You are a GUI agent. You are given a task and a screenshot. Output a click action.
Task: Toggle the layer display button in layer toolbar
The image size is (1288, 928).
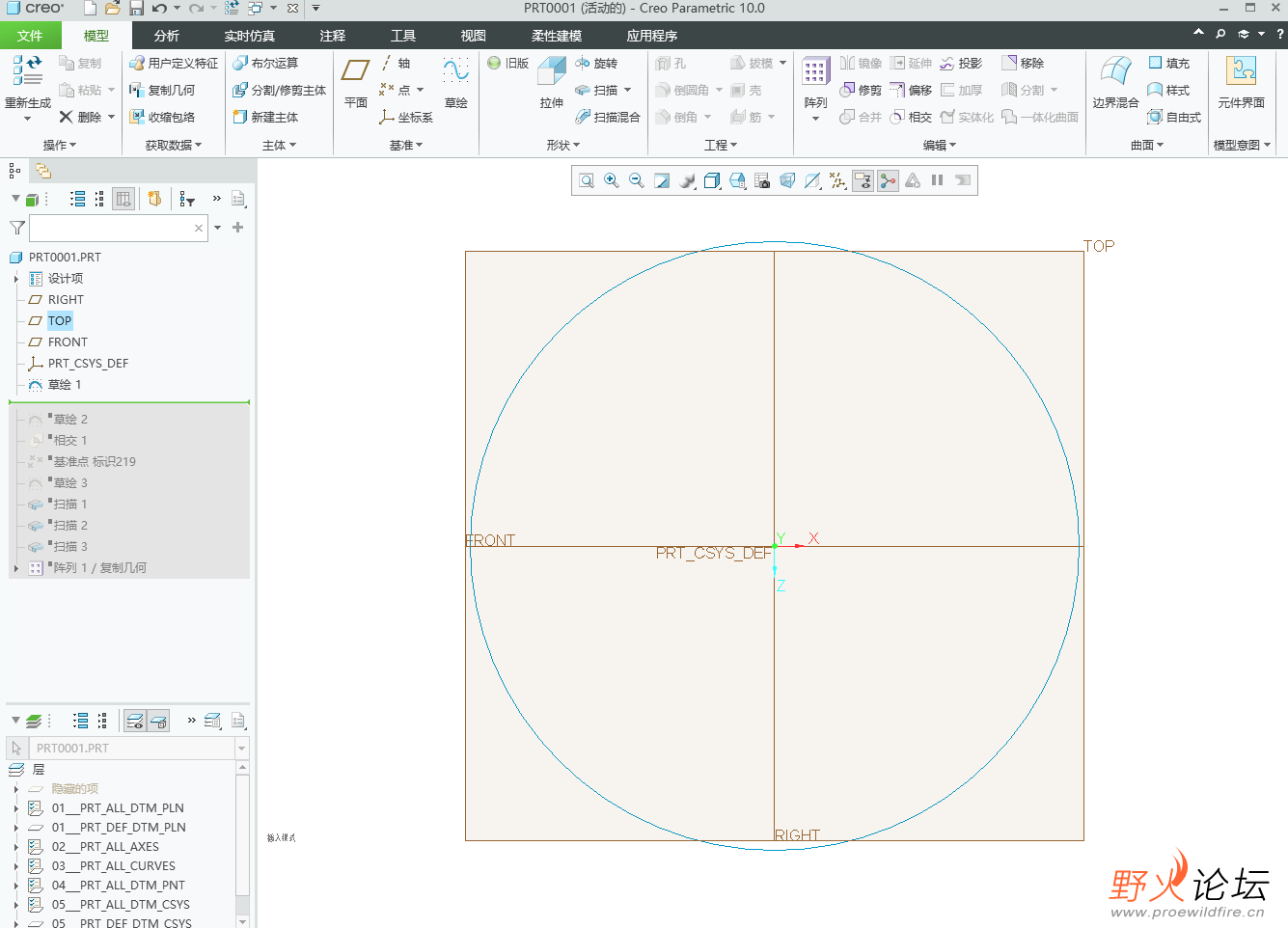pyautogui.click(x=135, y=721)
